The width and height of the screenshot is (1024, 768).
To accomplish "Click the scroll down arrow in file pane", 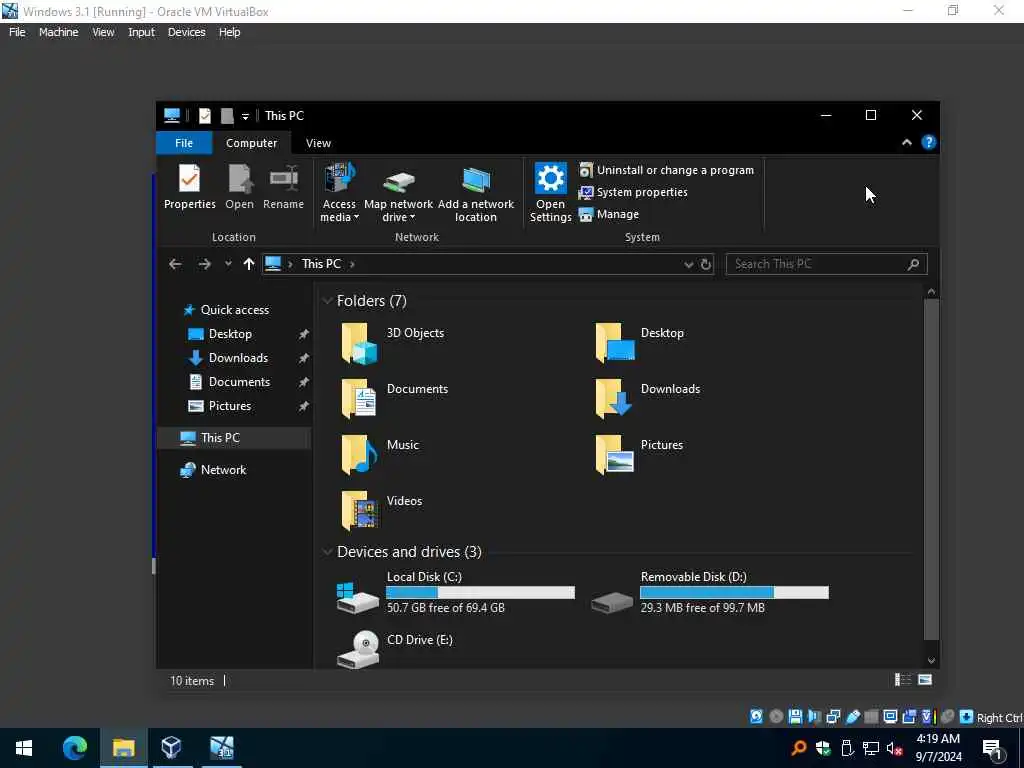I will 931,660.
